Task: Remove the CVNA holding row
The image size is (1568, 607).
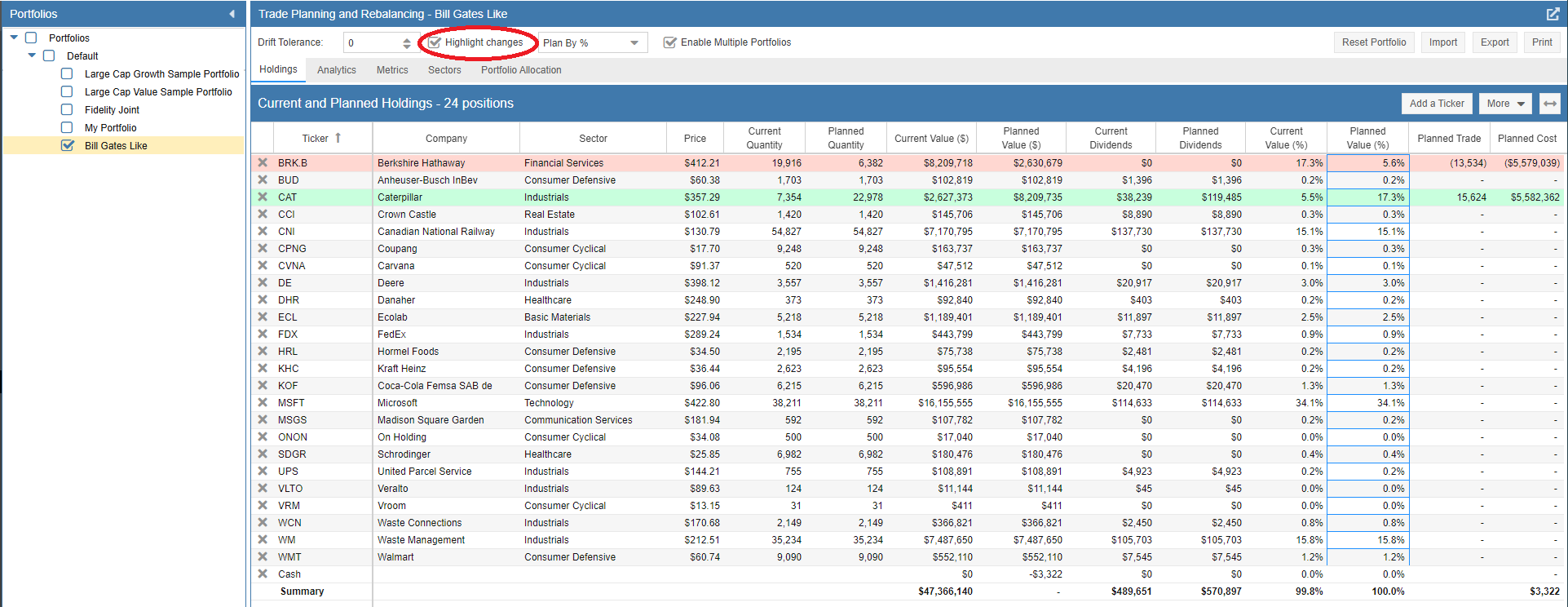Action: pos(263,265)
